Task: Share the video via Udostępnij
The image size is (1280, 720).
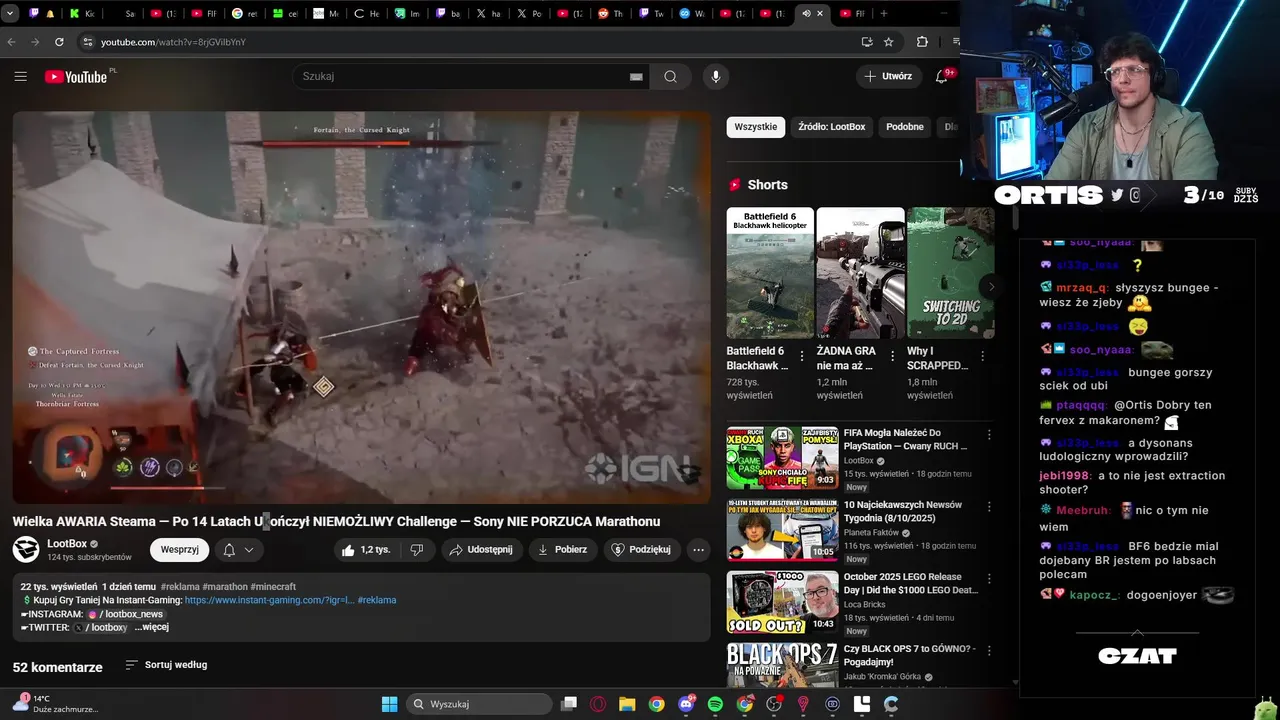Action: point(481,550)
